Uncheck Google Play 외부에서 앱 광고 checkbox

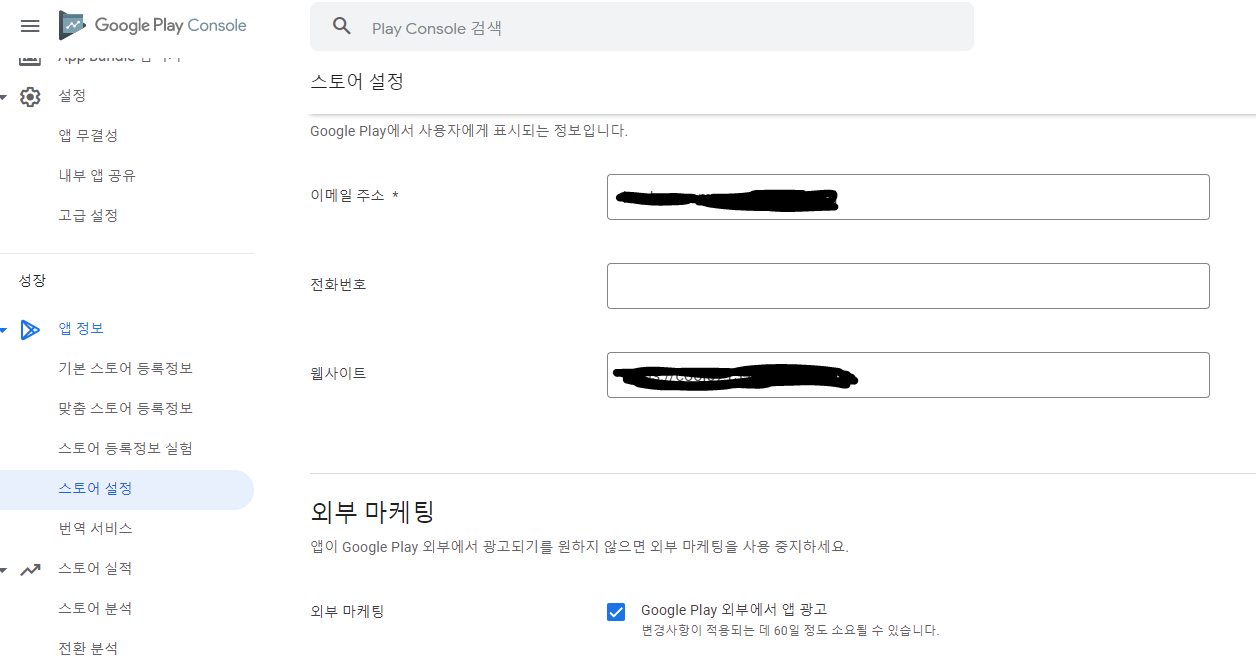coord(616,612)
